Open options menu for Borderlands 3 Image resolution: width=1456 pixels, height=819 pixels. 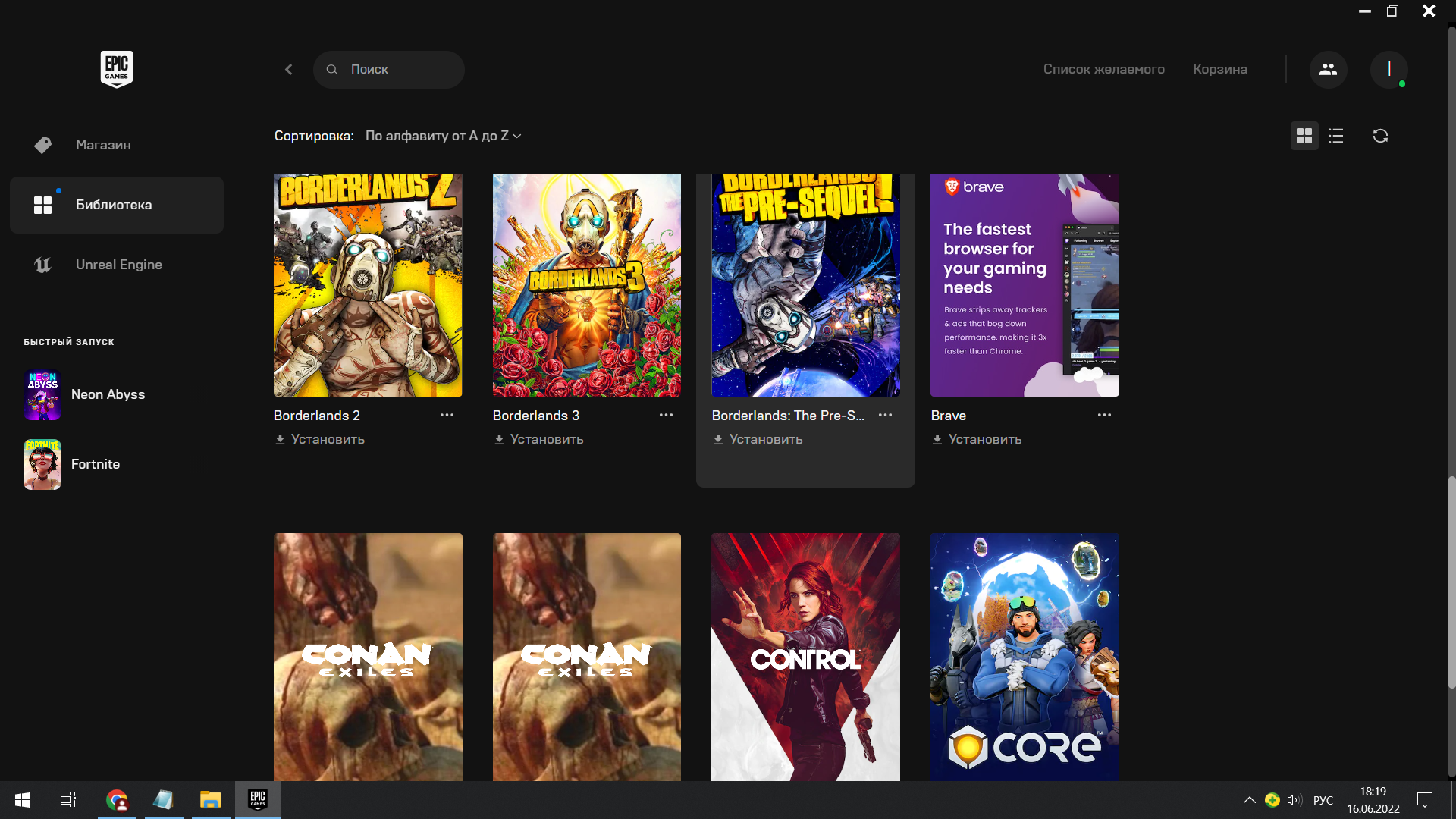click(x=666, y=415)
